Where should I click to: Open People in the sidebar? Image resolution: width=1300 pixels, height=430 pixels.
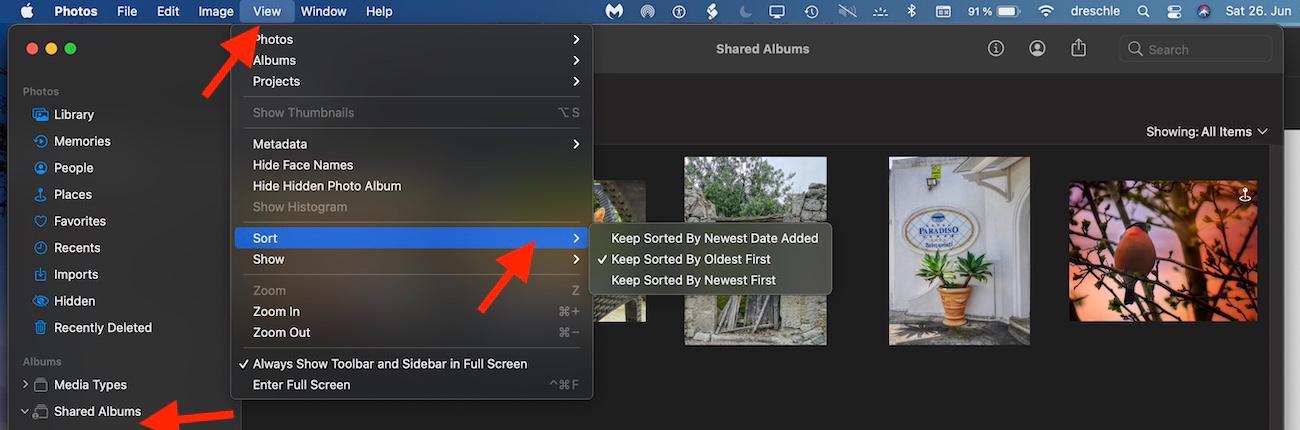click(73, 168)
